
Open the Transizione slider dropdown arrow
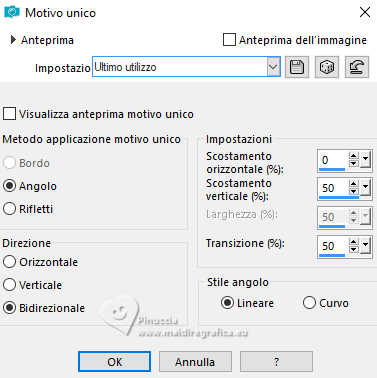tap(365, 245)
